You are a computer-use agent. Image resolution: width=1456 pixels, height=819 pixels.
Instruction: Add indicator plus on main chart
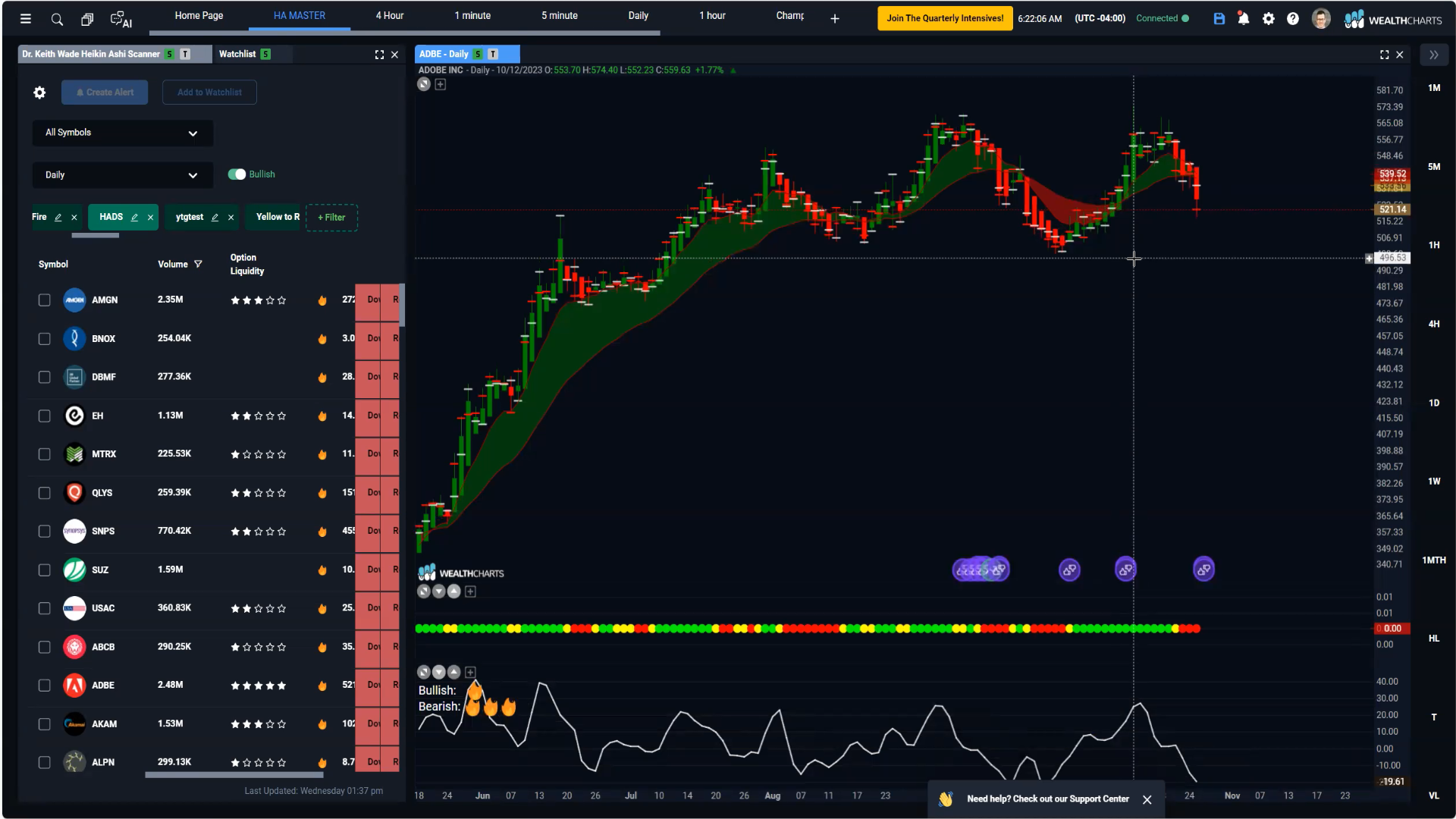[x=440, y=84]
